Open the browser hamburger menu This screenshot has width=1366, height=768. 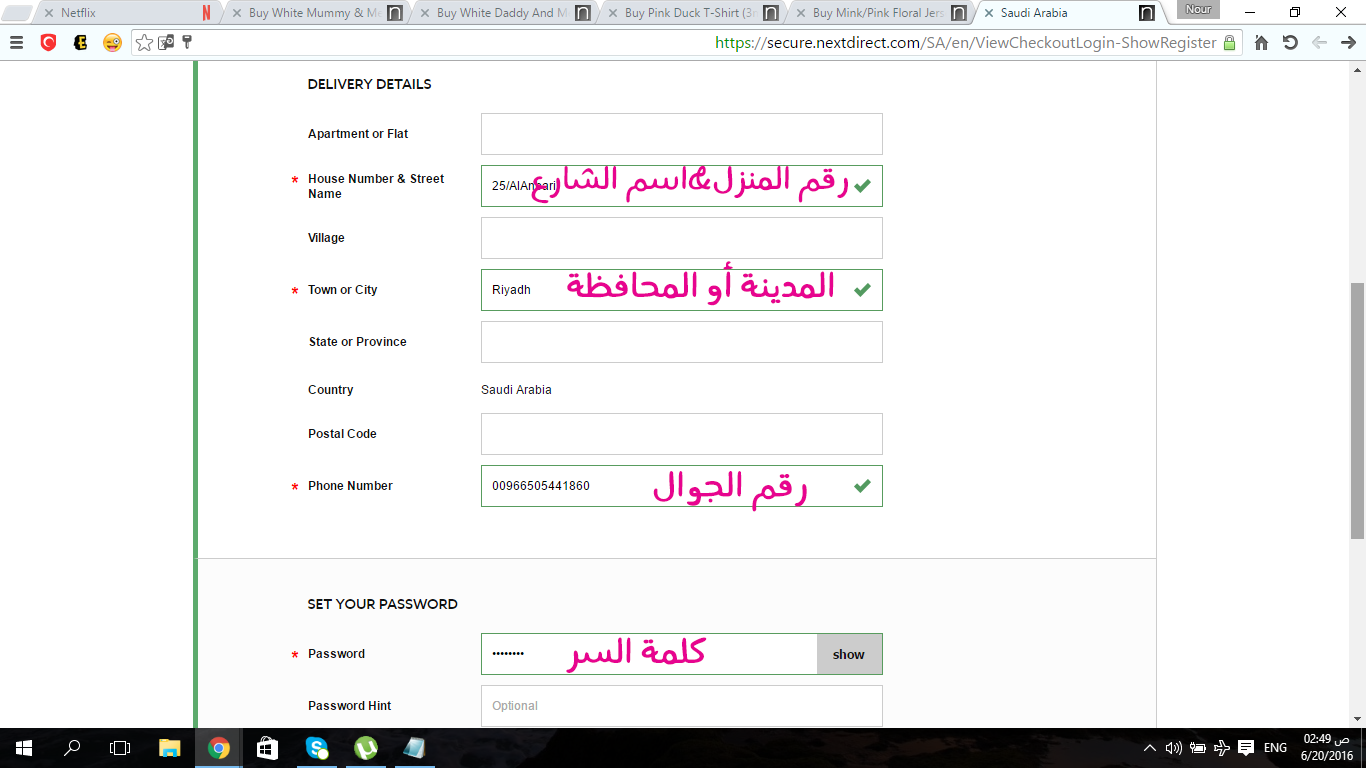tap(16, 43)
